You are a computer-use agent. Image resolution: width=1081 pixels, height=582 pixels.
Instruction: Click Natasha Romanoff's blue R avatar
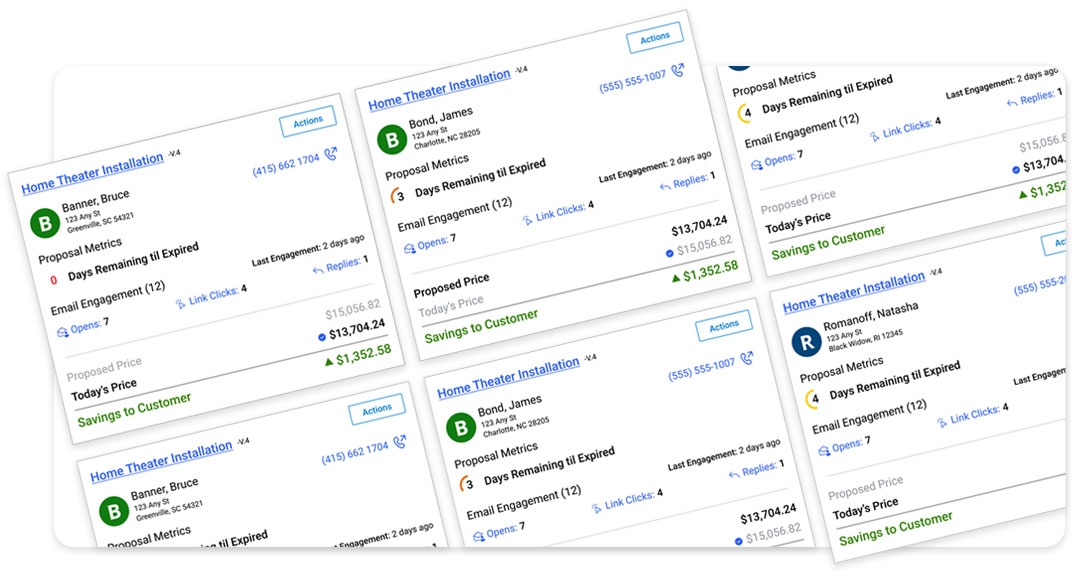pos(806,342)
